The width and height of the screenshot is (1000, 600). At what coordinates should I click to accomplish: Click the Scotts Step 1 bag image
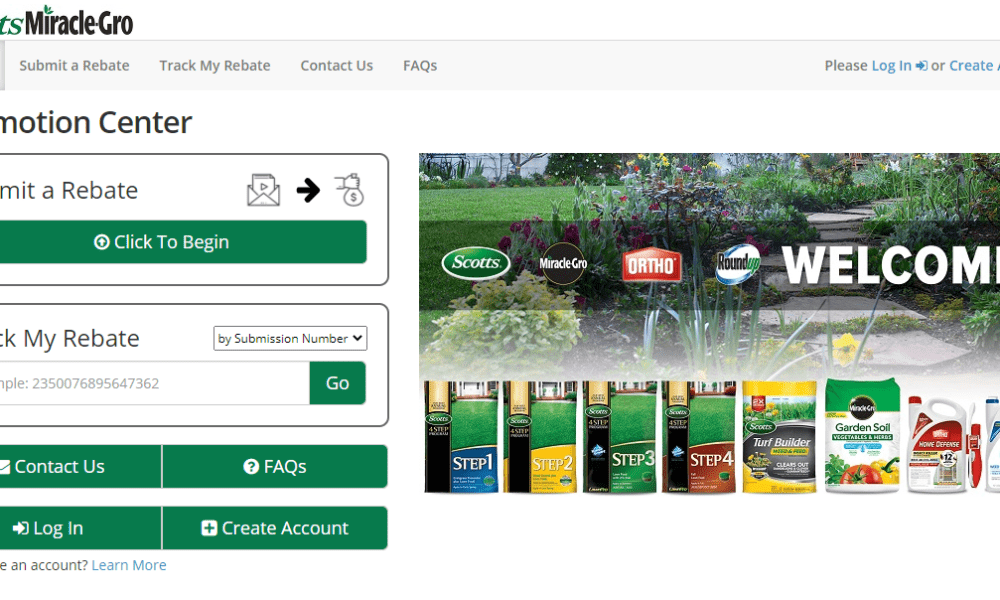pos(461,437)
